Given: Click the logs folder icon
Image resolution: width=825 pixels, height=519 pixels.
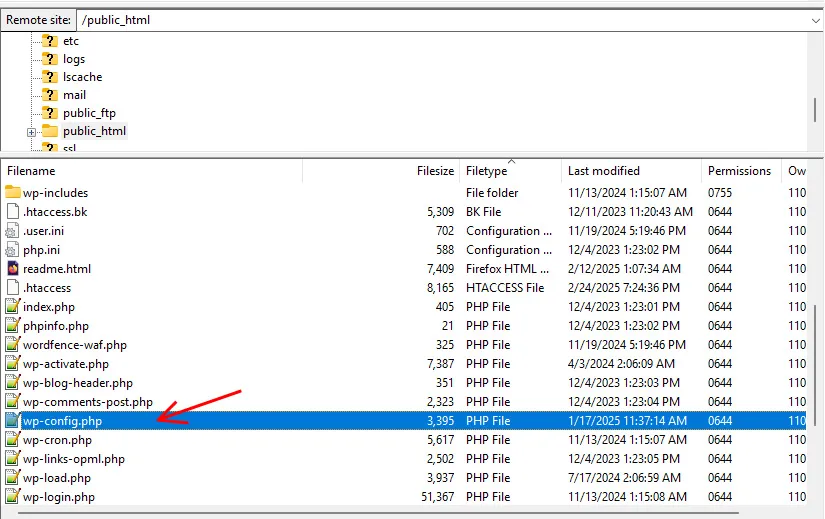Looking at the screenshot, I should coord(50,59).
